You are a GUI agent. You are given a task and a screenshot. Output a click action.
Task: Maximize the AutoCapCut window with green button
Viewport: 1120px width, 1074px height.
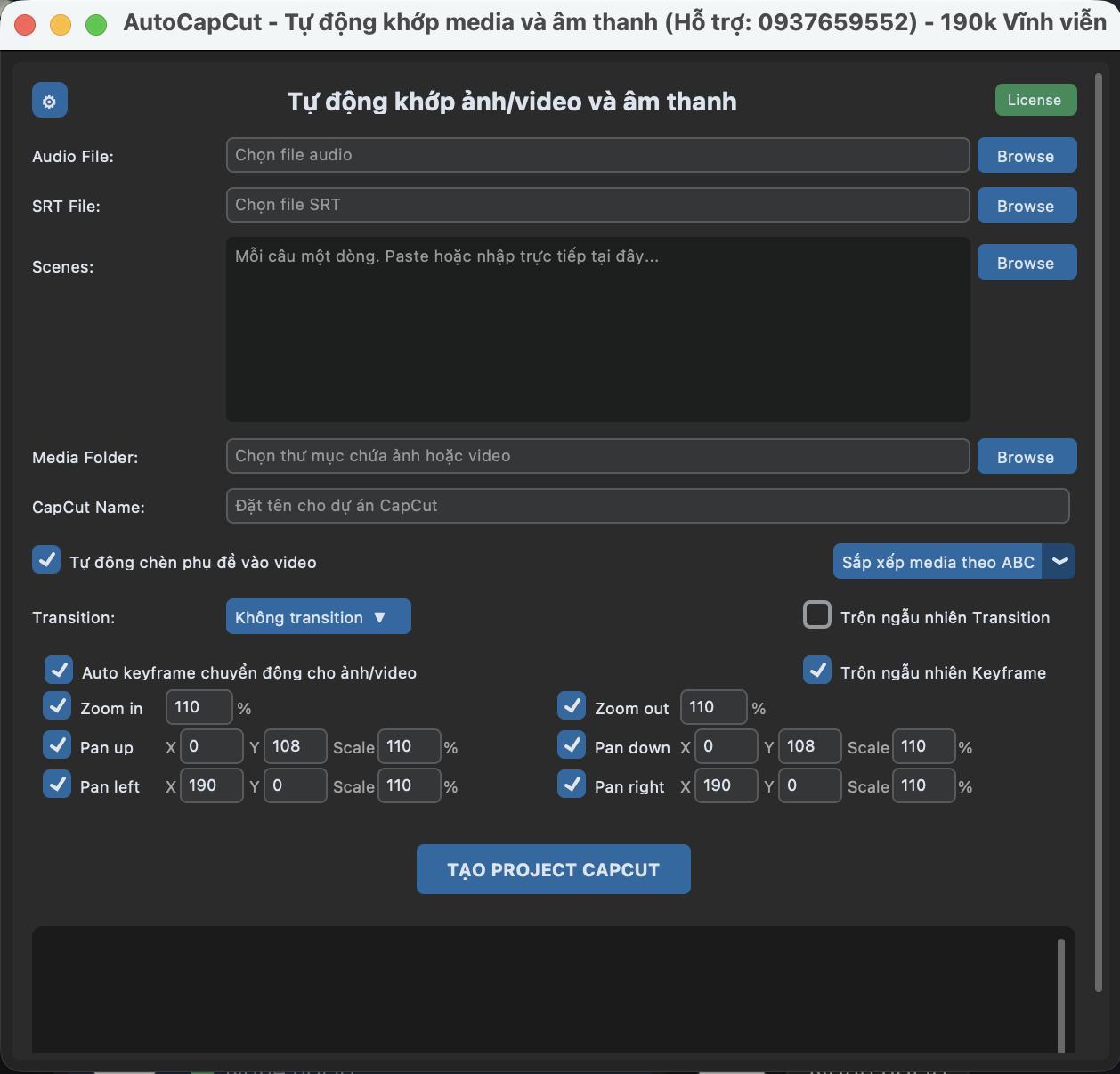96,25
